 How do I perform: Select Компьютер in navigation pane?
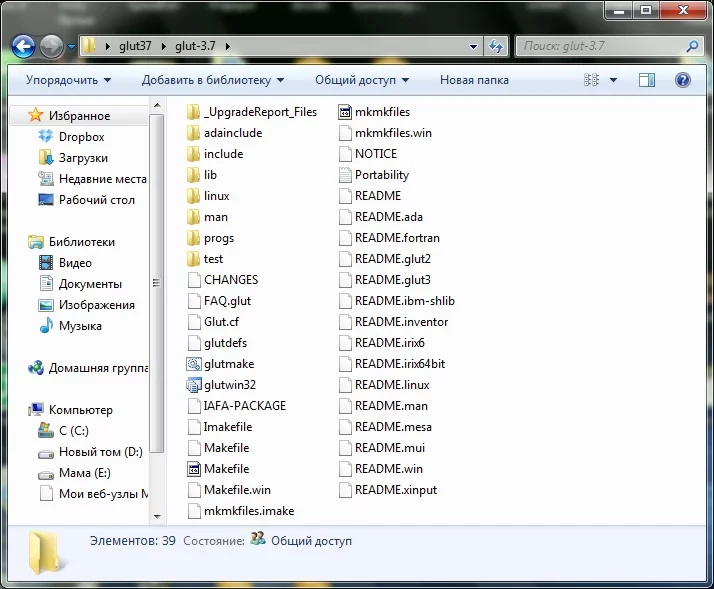point(81,410)
